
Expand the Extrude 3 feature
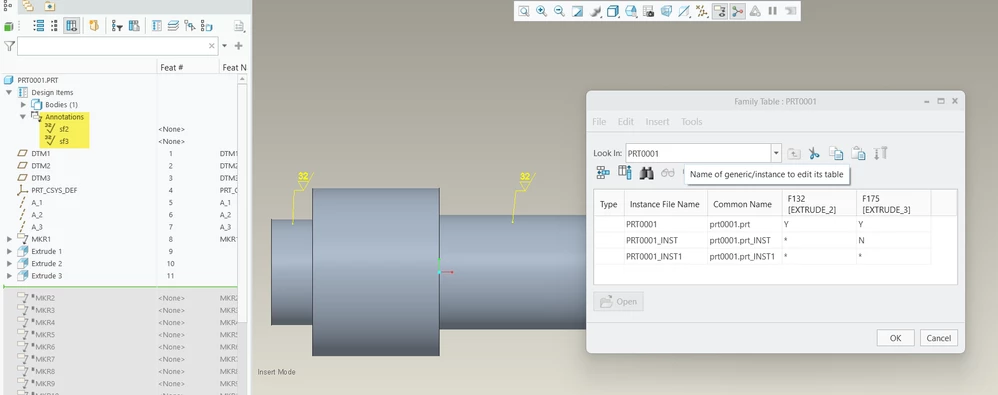(x=10, y=275)
